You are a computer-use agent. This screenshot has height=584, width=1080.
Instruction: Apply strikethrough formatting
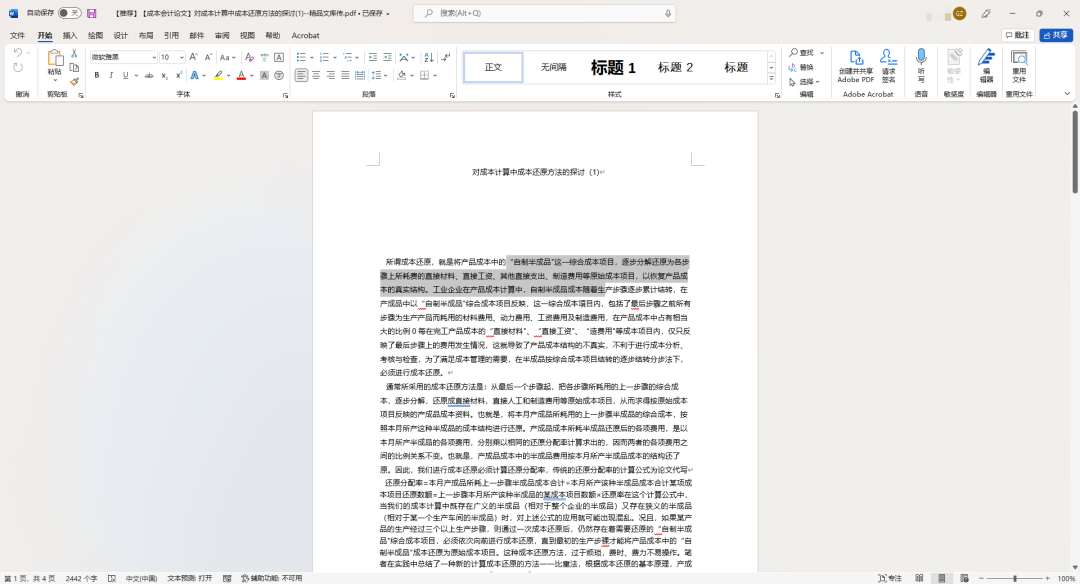tap(149, 75)
